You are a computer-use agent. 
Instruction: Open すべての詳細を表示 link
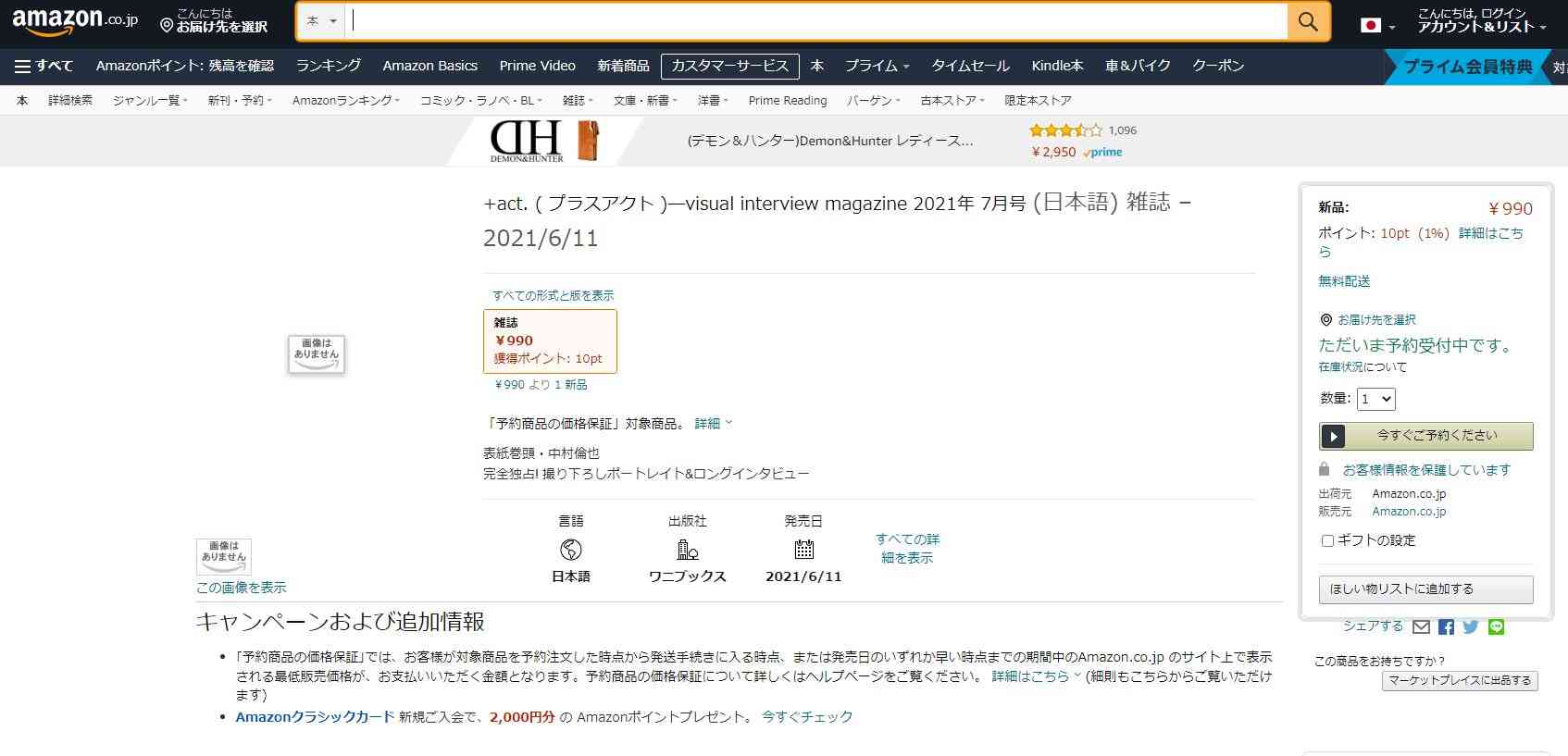(x=907, y=548)
